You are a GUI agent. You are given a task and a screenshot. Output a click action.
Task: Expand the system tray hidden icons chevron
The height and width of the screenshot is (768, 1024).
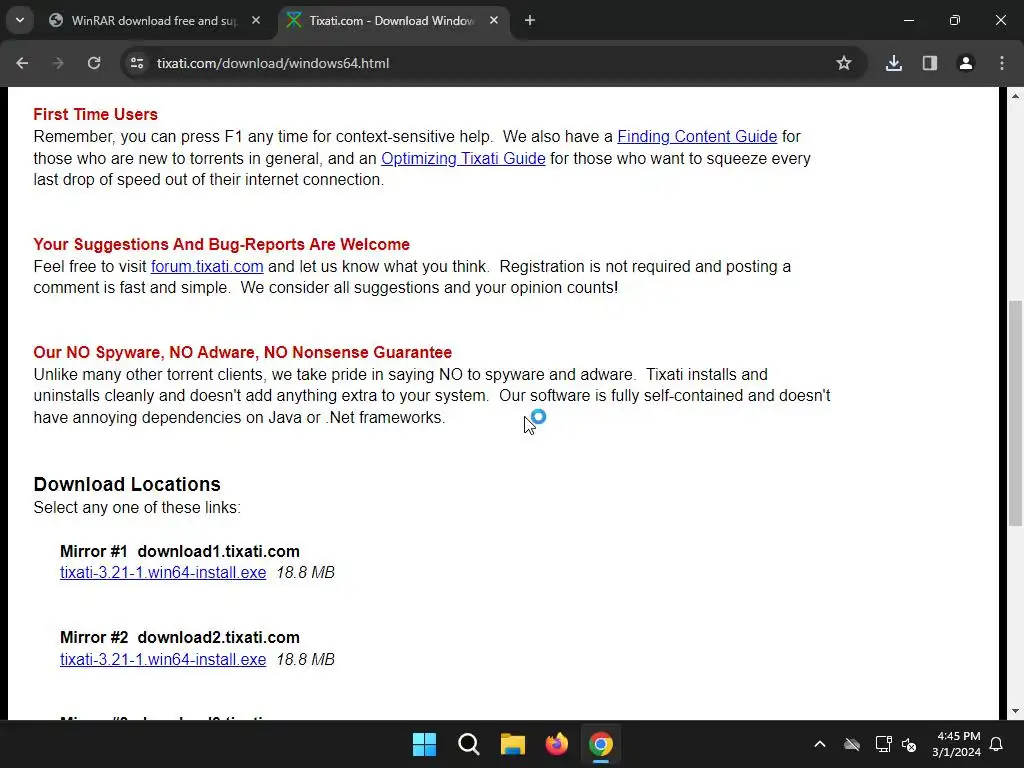(x=820, y=744)
